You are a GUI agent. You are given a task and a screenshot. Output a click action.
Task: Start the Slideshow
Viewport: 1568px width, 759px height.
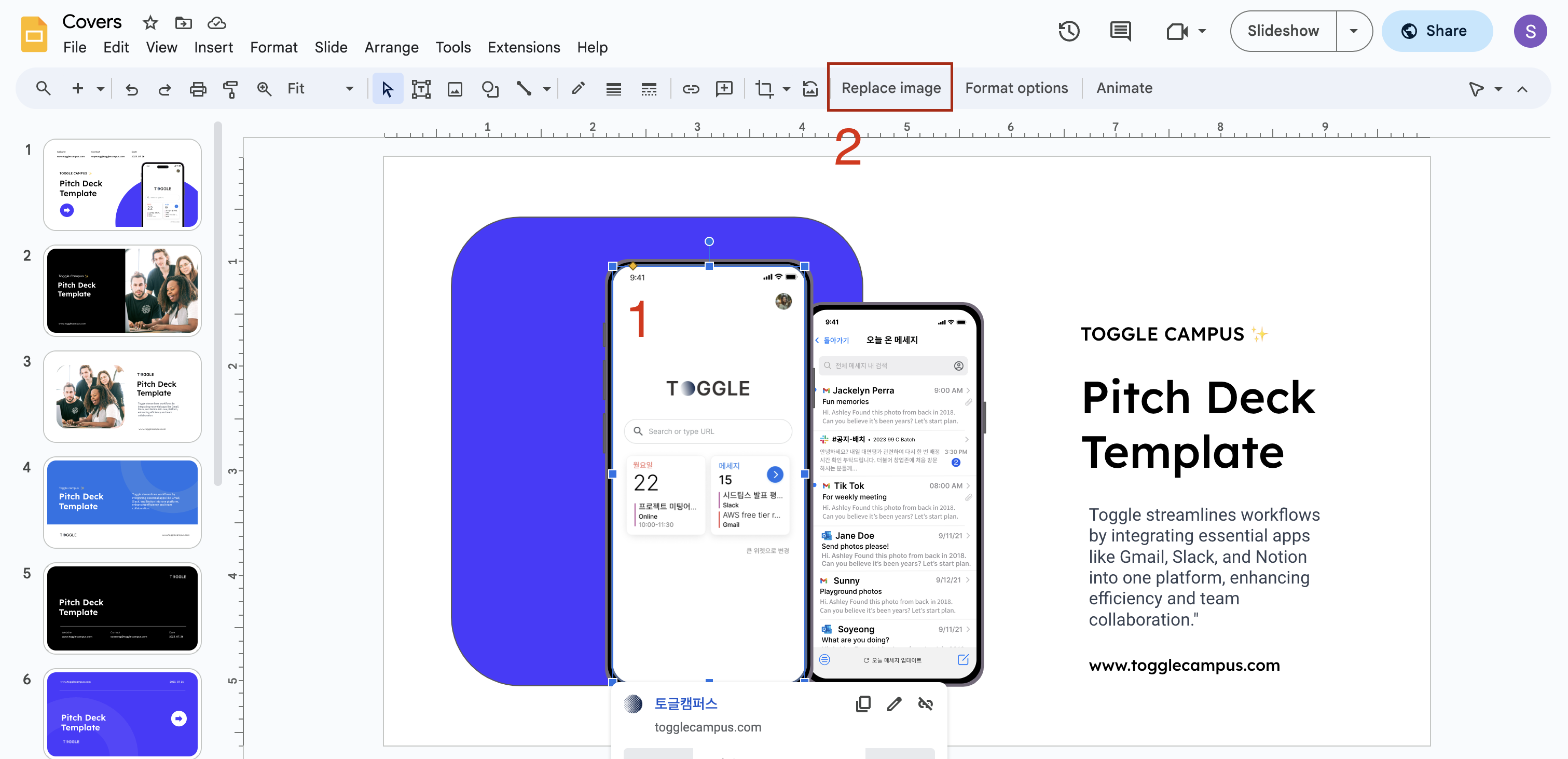tap(1283, 31)
